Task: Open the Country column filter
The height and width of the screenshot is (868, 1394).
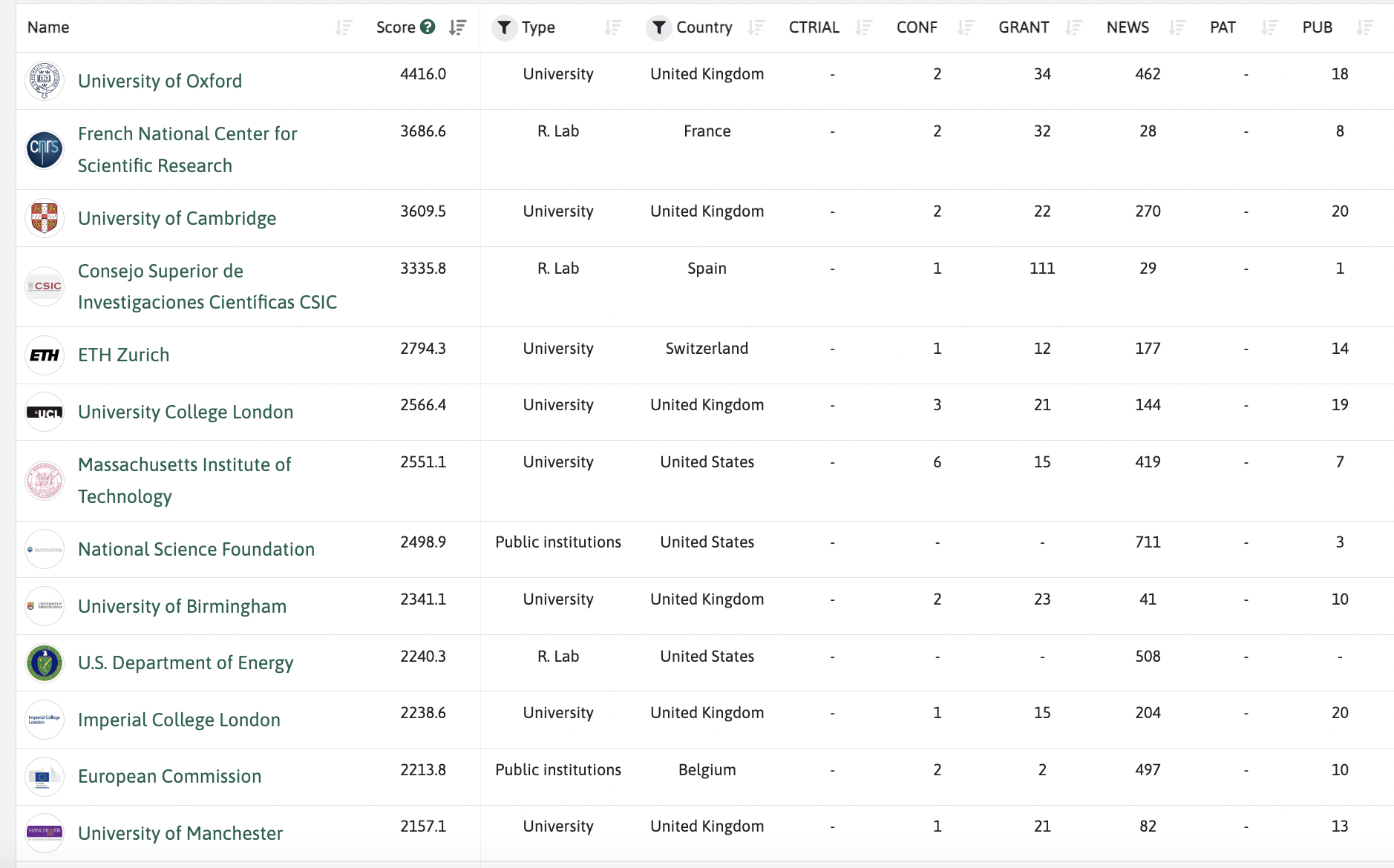Action: pyautogui.click(x=658, y=27)
